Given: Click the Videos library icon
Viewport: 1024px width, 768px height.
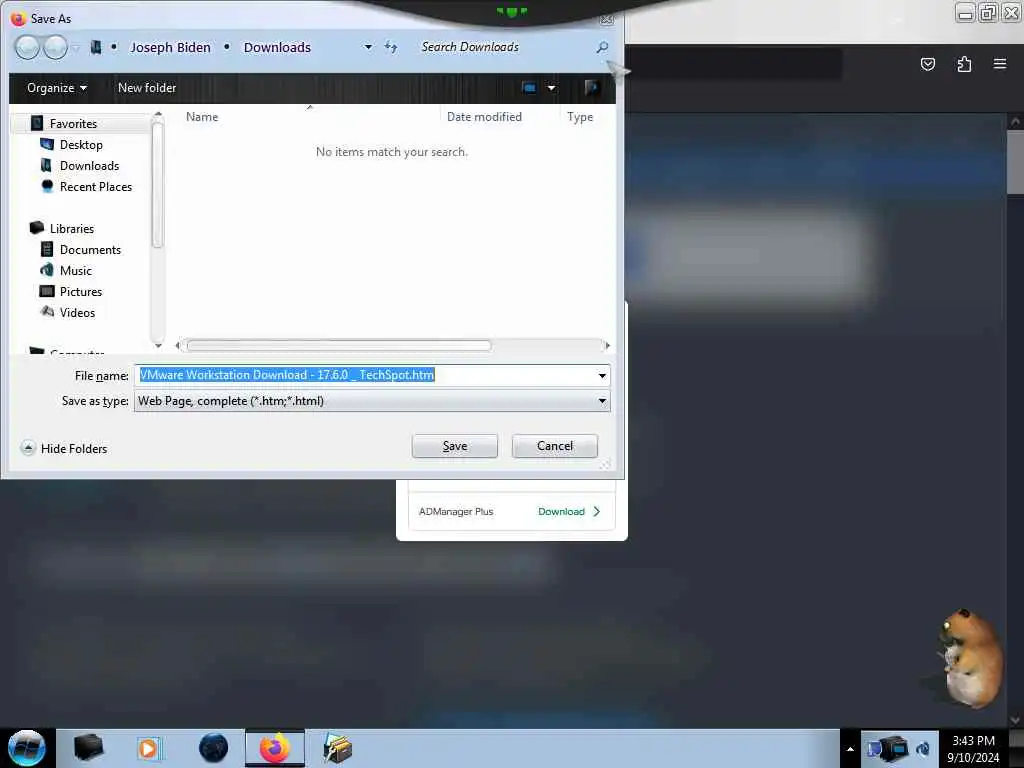Looking at the screenshot, I should click(47, 312).
